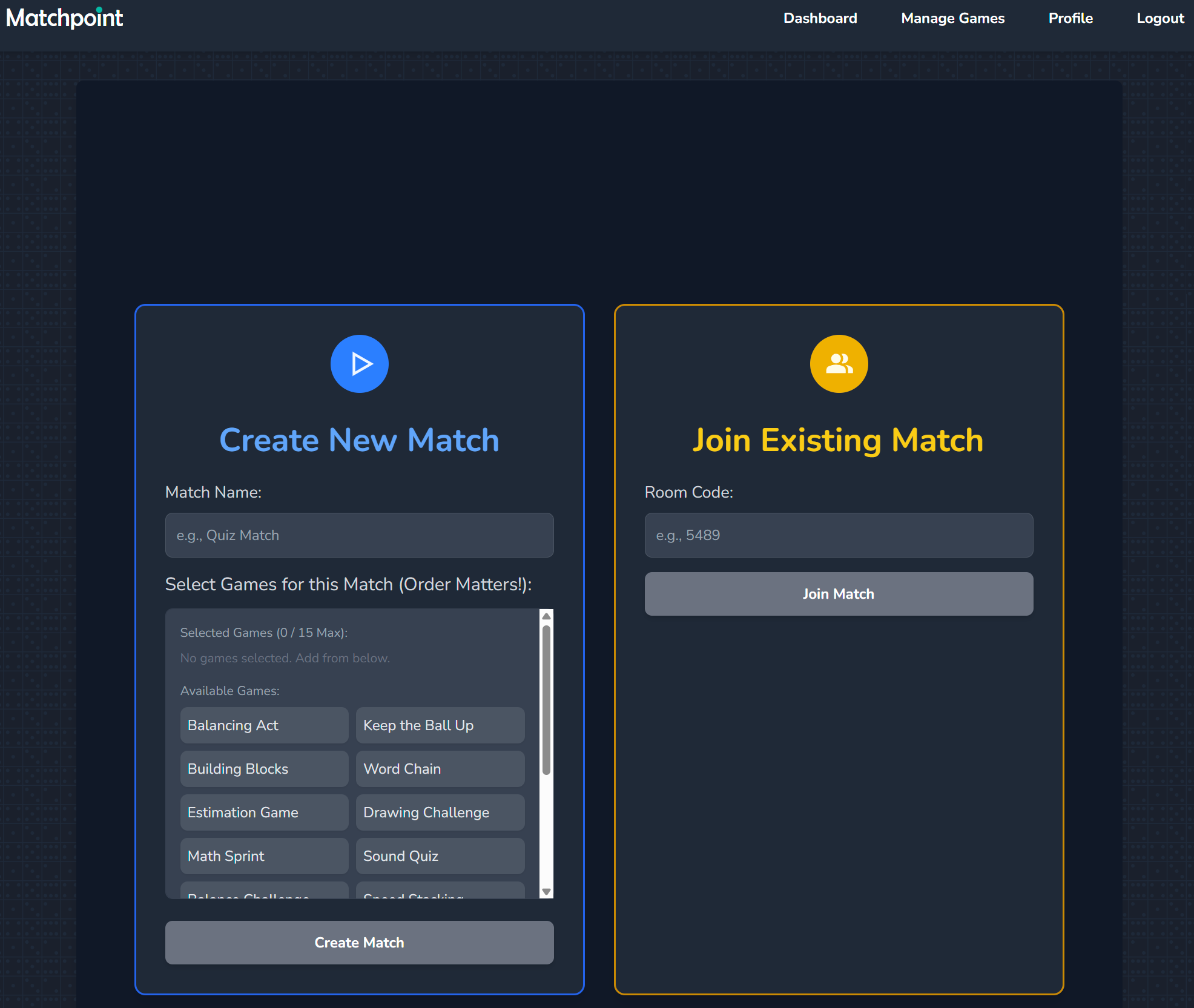The image size is (1194, 1008).
Task: Select the Word Chain game
Action: point(440,769)
